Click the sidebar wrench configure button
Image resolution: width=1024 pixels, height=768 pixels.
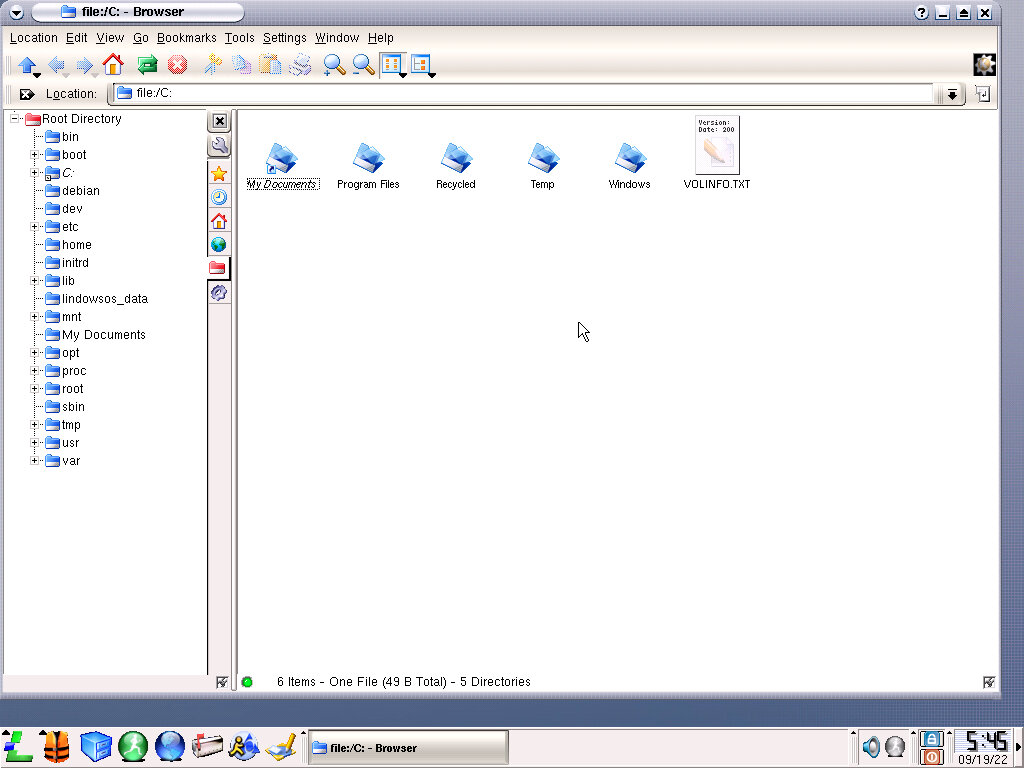pyautogui.click(x=219, y=146)
